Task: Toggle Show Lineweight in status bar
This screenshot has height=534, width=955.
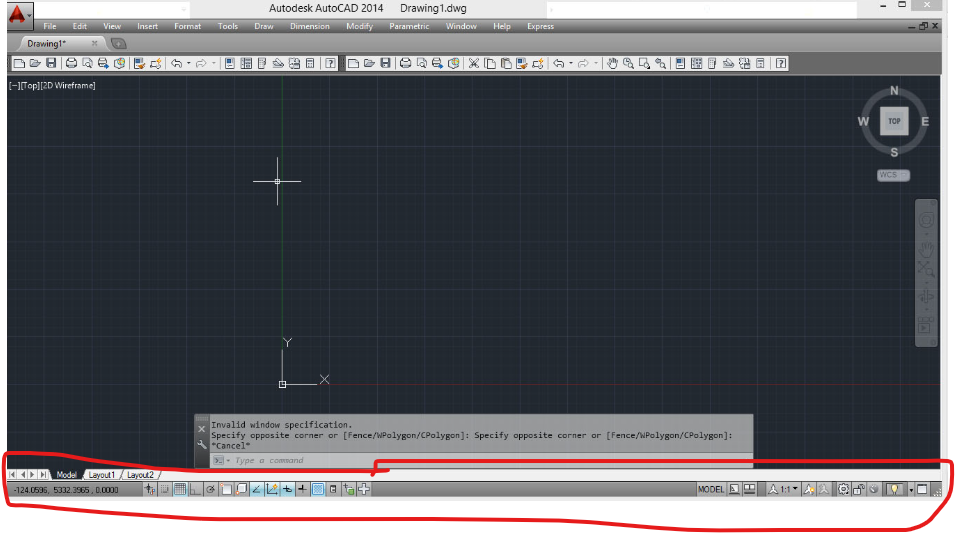Action: pos(302,489)
